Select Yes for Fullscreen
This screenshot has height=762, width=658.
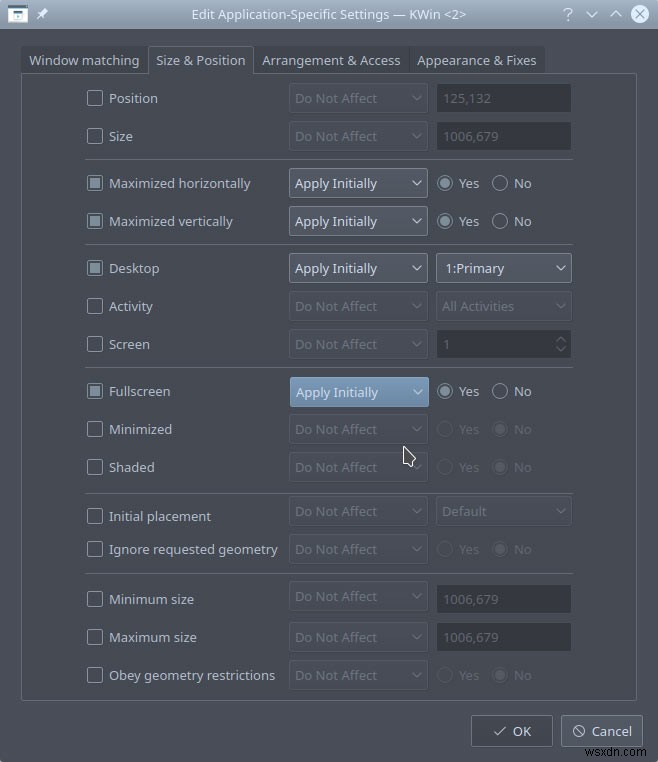pyautogui.click(x=445, y=391)
